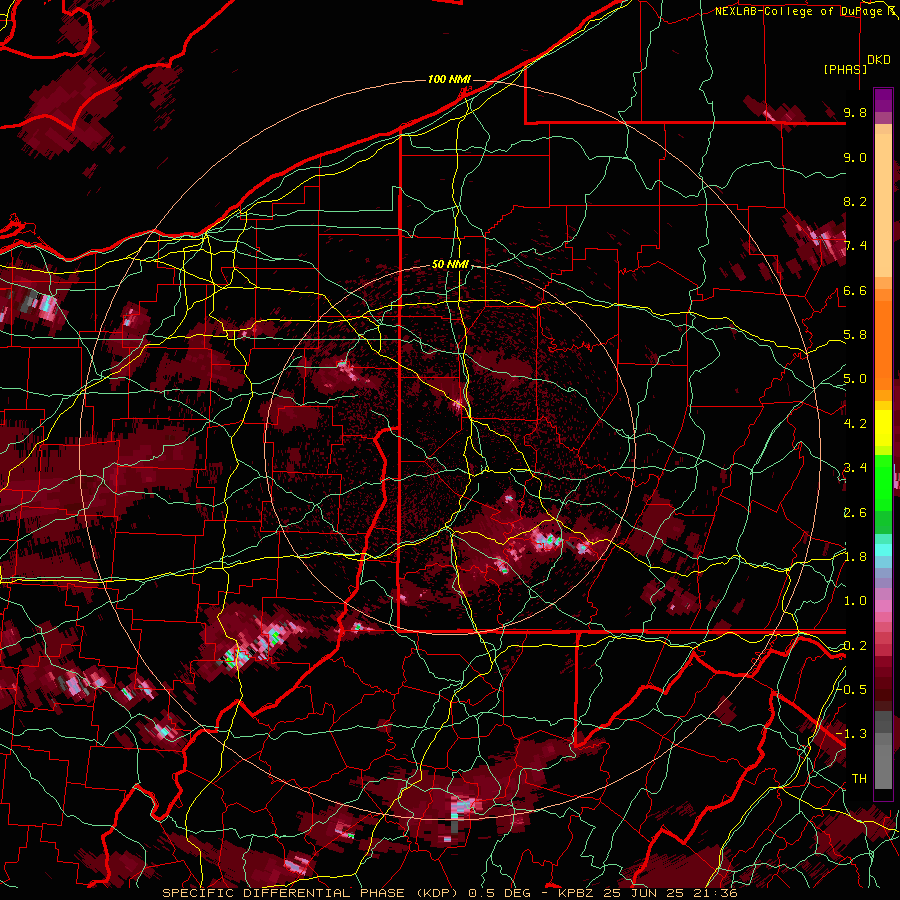The image size is (900, 900).
Task: Click the purple top segment of the color bar
Action: pyautogui.click(x=883, y=100)
